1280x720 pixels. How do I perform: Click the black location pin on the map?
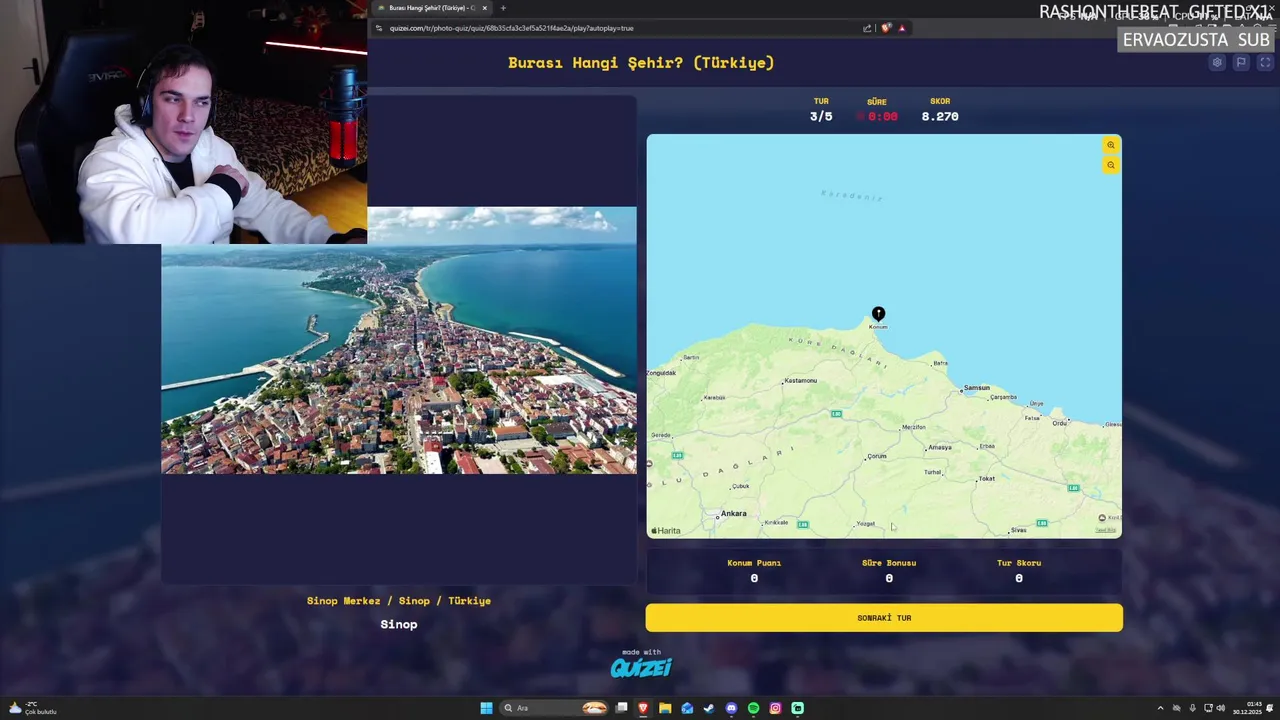point(878,314)
